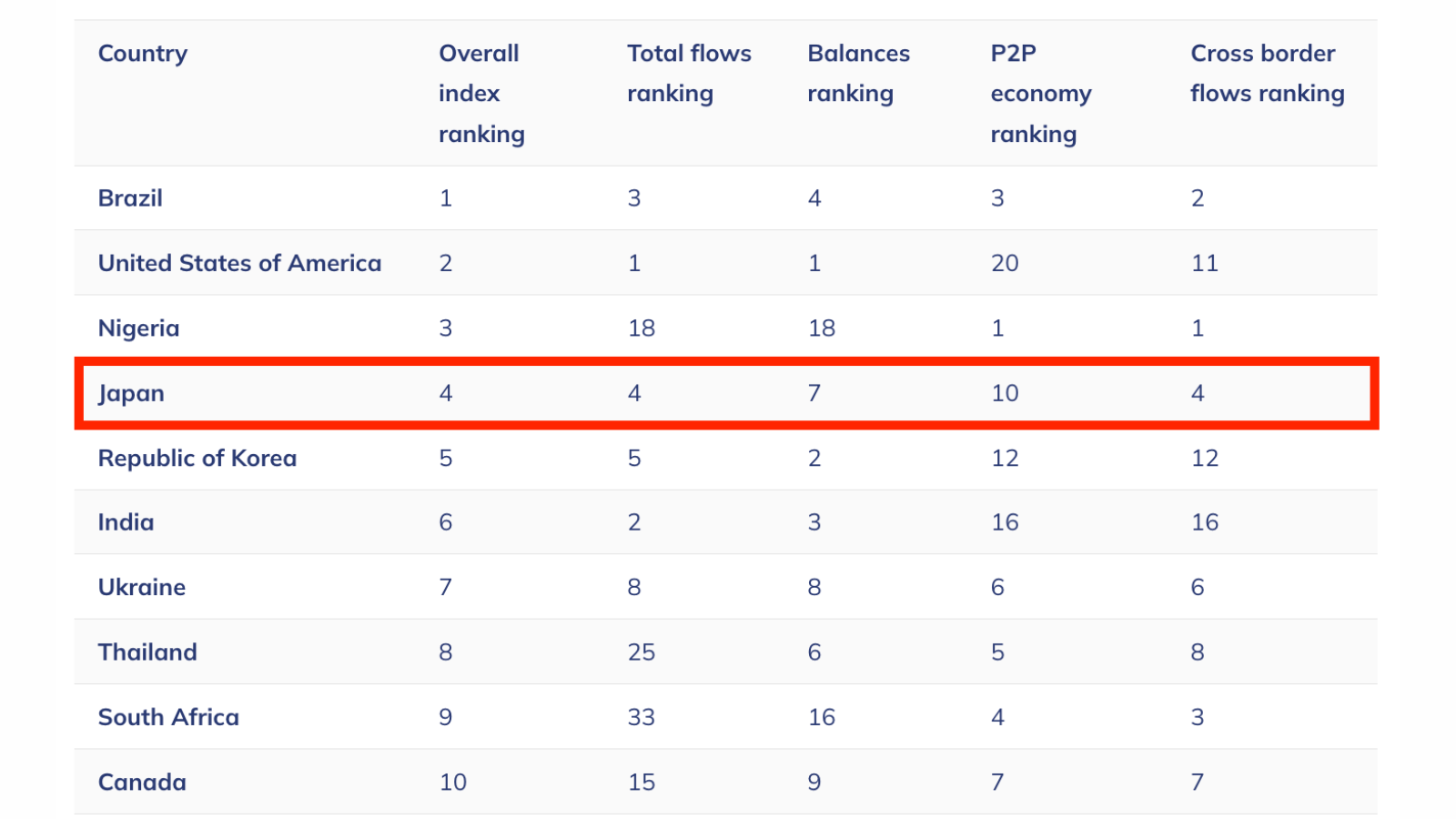This screenshot has height=819, width=1456.
Task: Click Nigeria's total flows ranking value 18
Action: [x=642, y=329]
